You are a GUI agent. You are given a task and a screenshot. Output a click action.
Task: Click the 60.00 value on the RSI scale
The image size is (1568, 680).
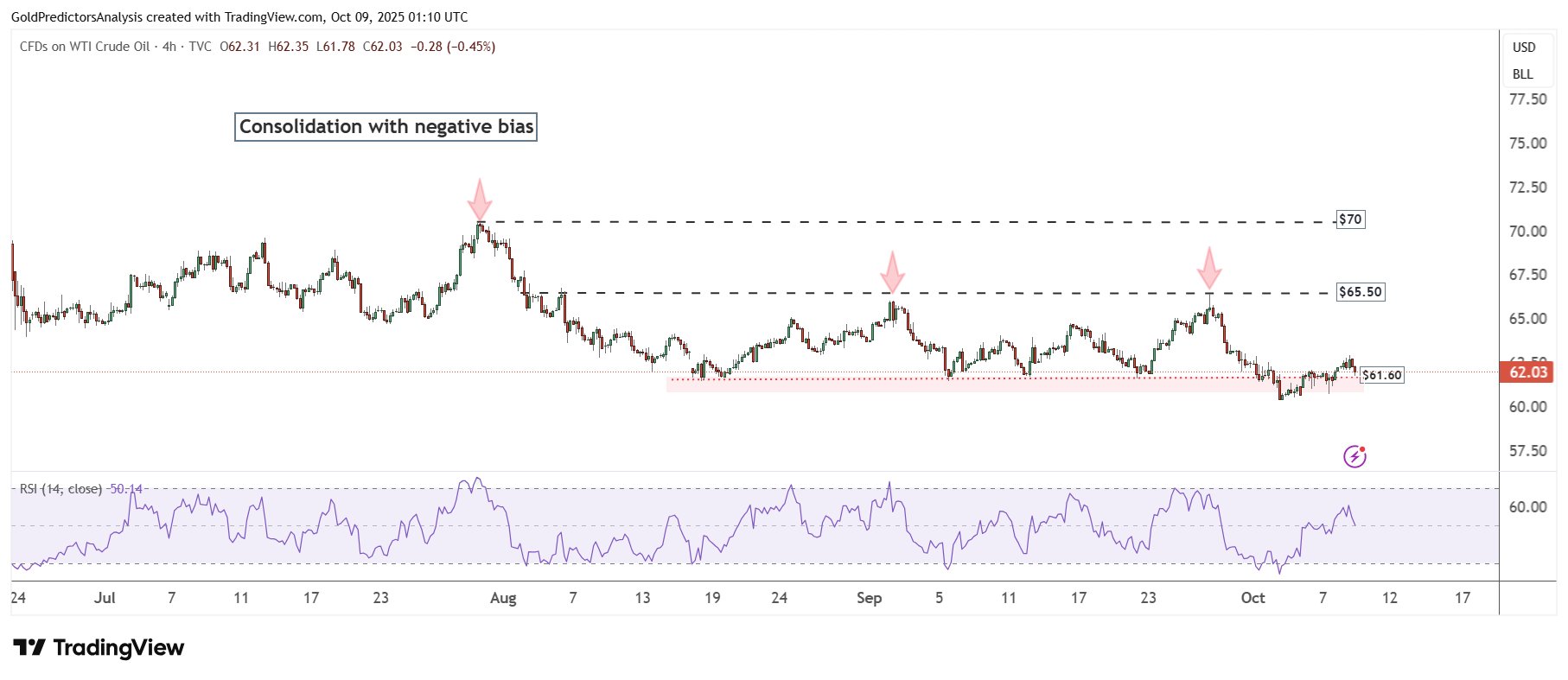(1527, 507)
